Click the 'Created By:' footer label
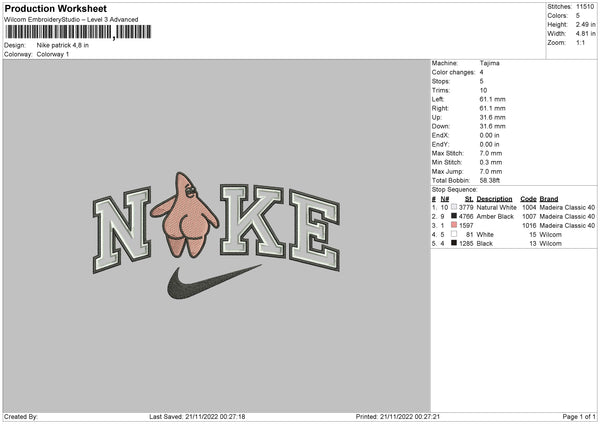The height and width of the screenshot is (424, 600). (21, 417)
